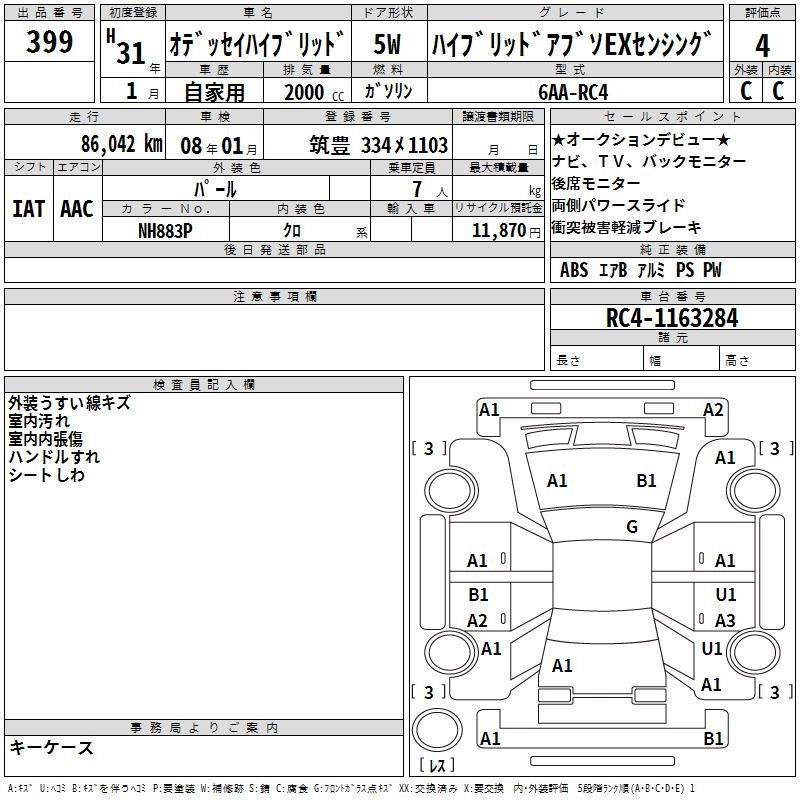
Task: Click the A3 mark on the diagram
Action: [725, 620]
